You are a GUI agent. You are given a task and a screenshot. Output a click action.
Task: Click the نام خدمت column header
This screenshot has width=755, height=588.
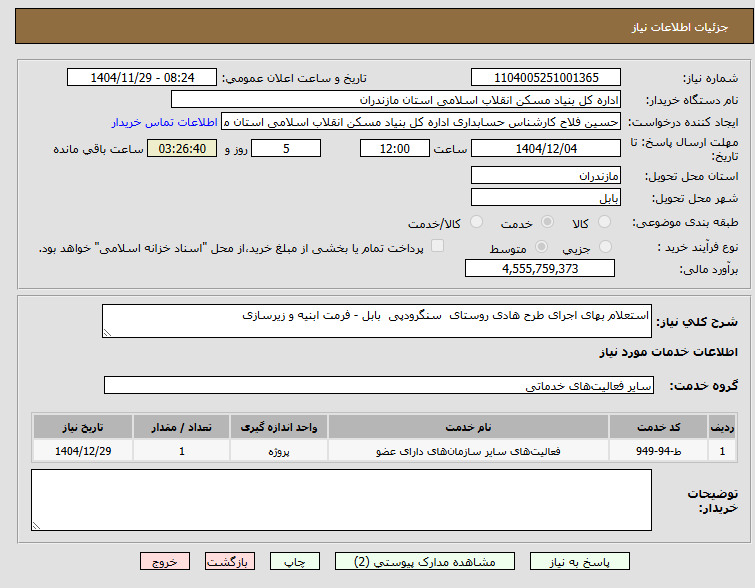coord(468,427)
